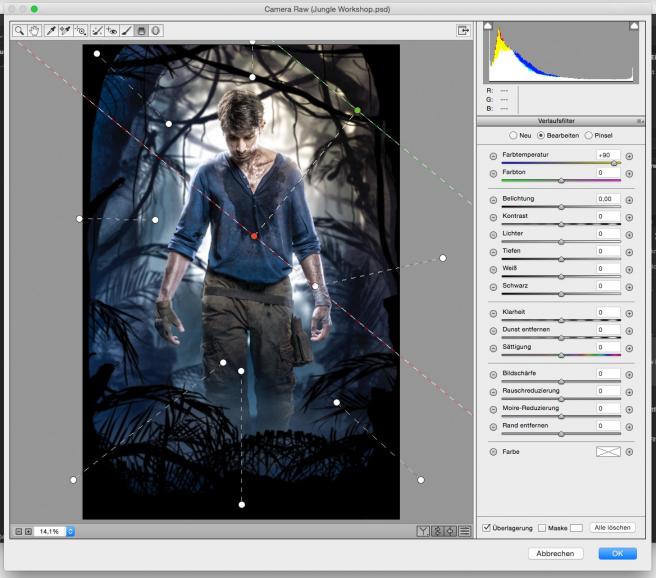Select the Zoom tool in the toolbar
This screenshot has height=578, width=656.
coord(19,31)
